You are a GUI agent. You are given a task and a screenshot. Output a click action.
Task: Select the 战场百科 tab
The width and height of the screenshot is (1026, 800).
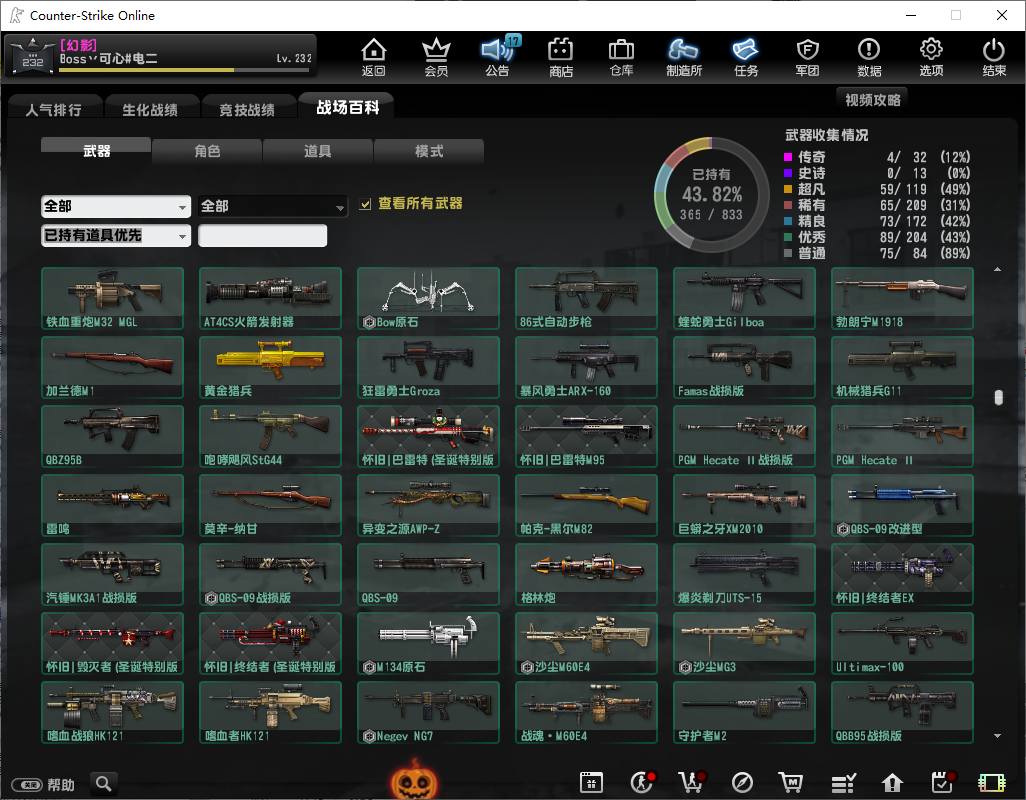(347, 107)
